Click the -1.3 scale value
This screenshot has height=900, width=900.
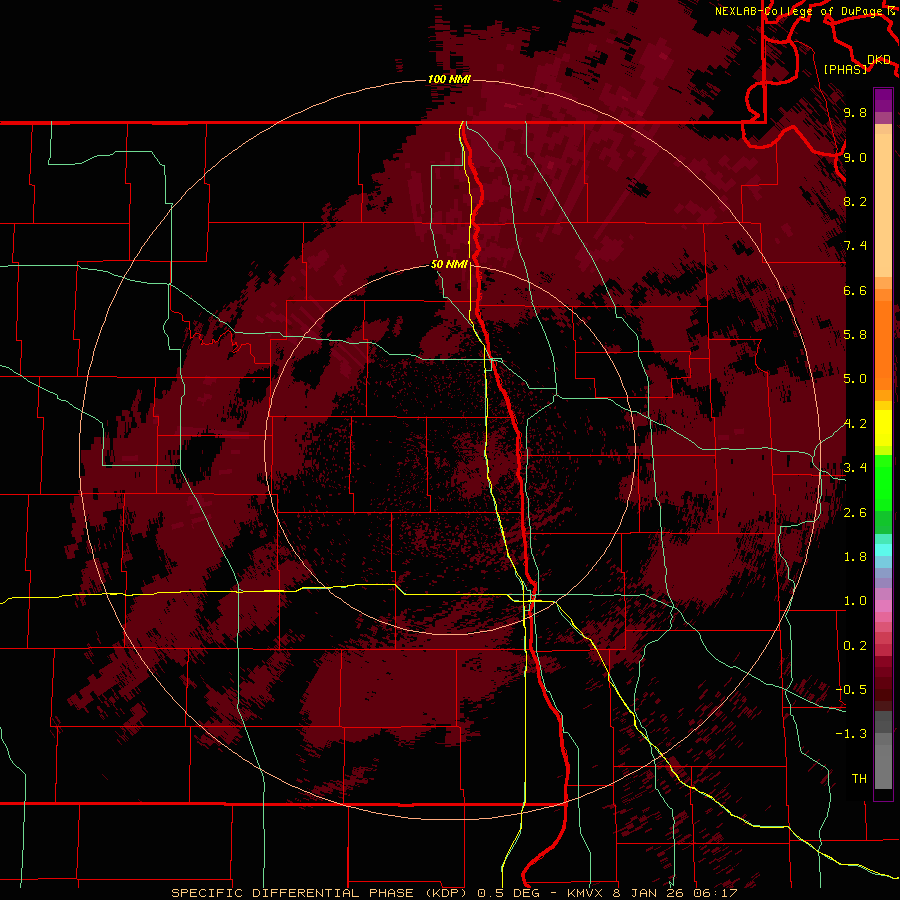[x=852, y=734]
